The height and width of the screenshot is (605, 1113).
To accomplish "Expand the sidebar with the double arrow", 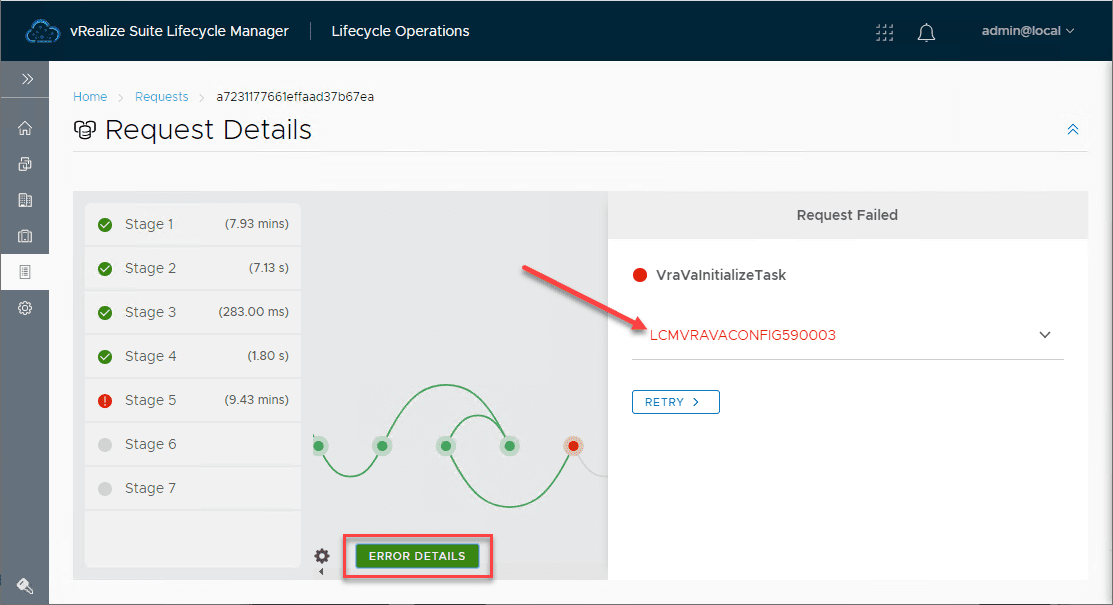I will pos(25,77).
